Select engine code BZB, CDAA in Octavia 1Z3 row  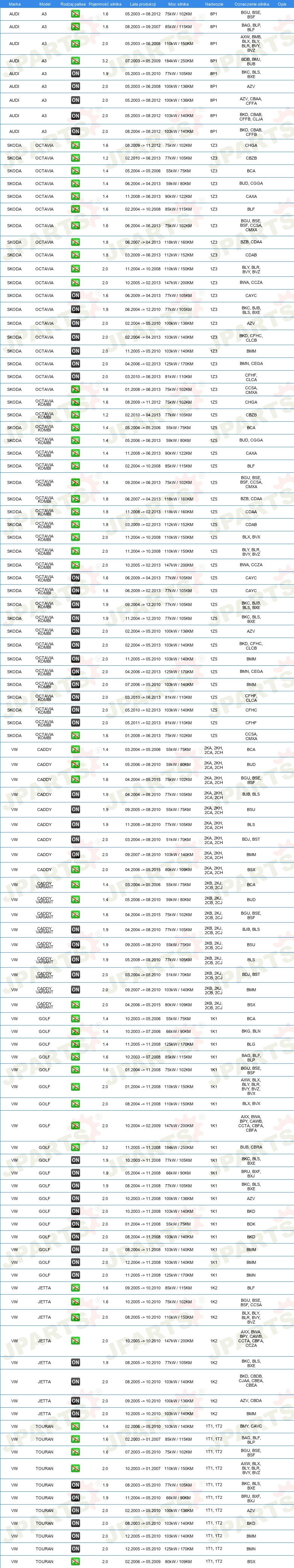pos(251,242)
